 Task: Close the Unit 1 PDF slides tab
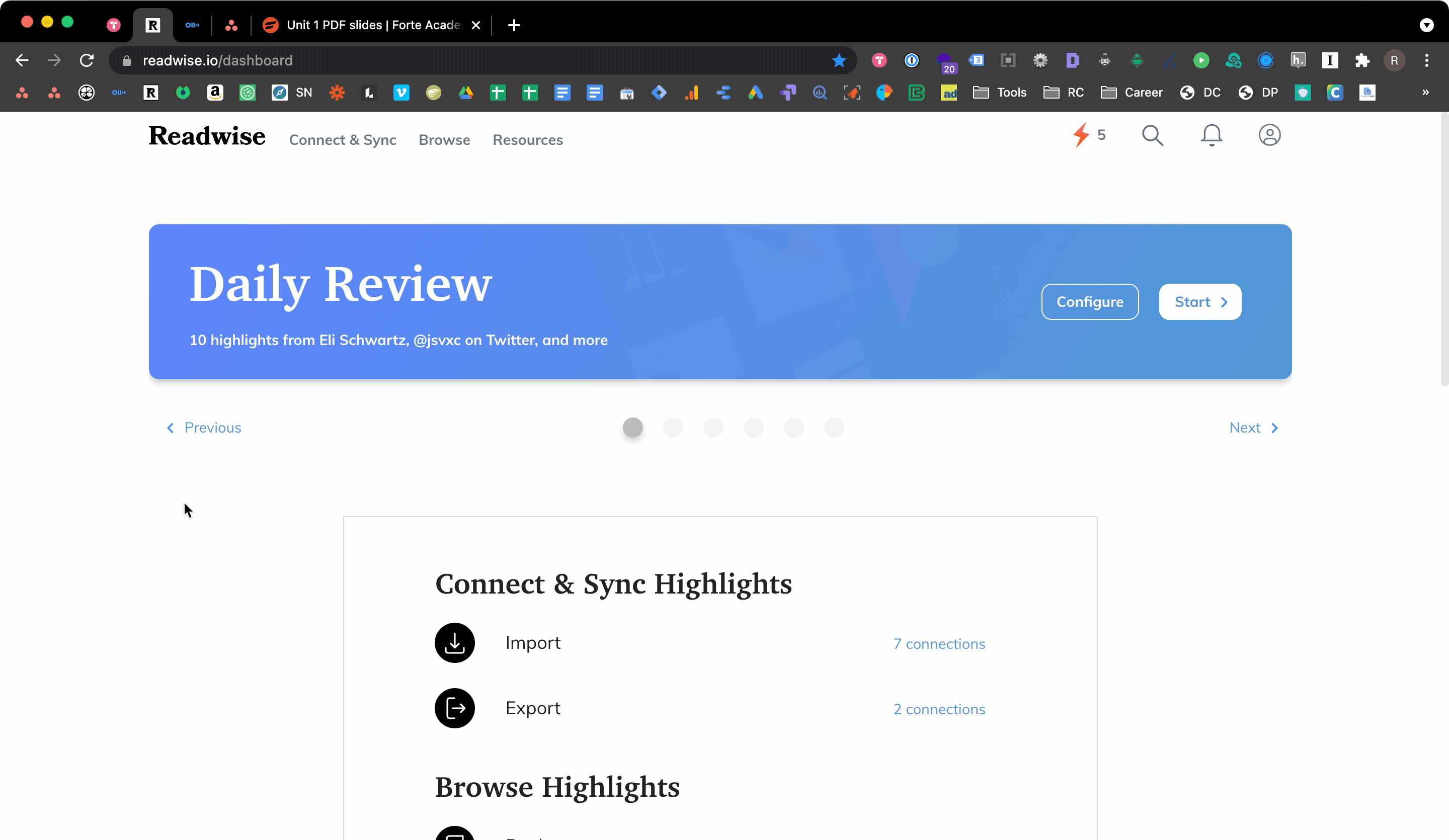(475, 25)
